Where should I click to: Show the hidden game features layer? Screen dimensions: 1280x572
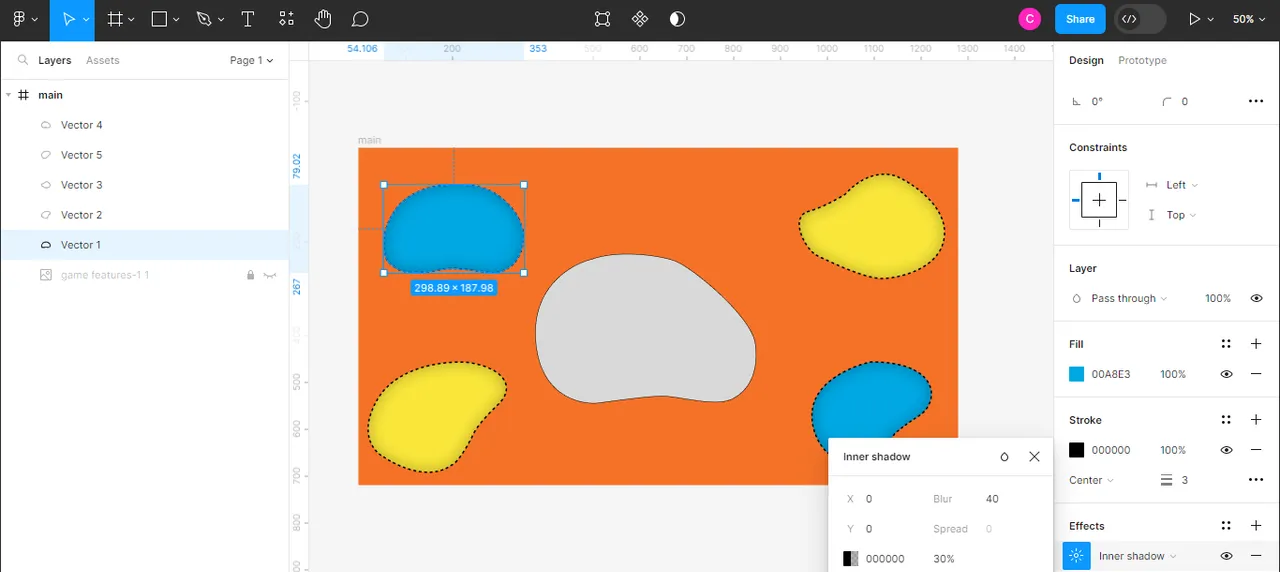[270, 275]
